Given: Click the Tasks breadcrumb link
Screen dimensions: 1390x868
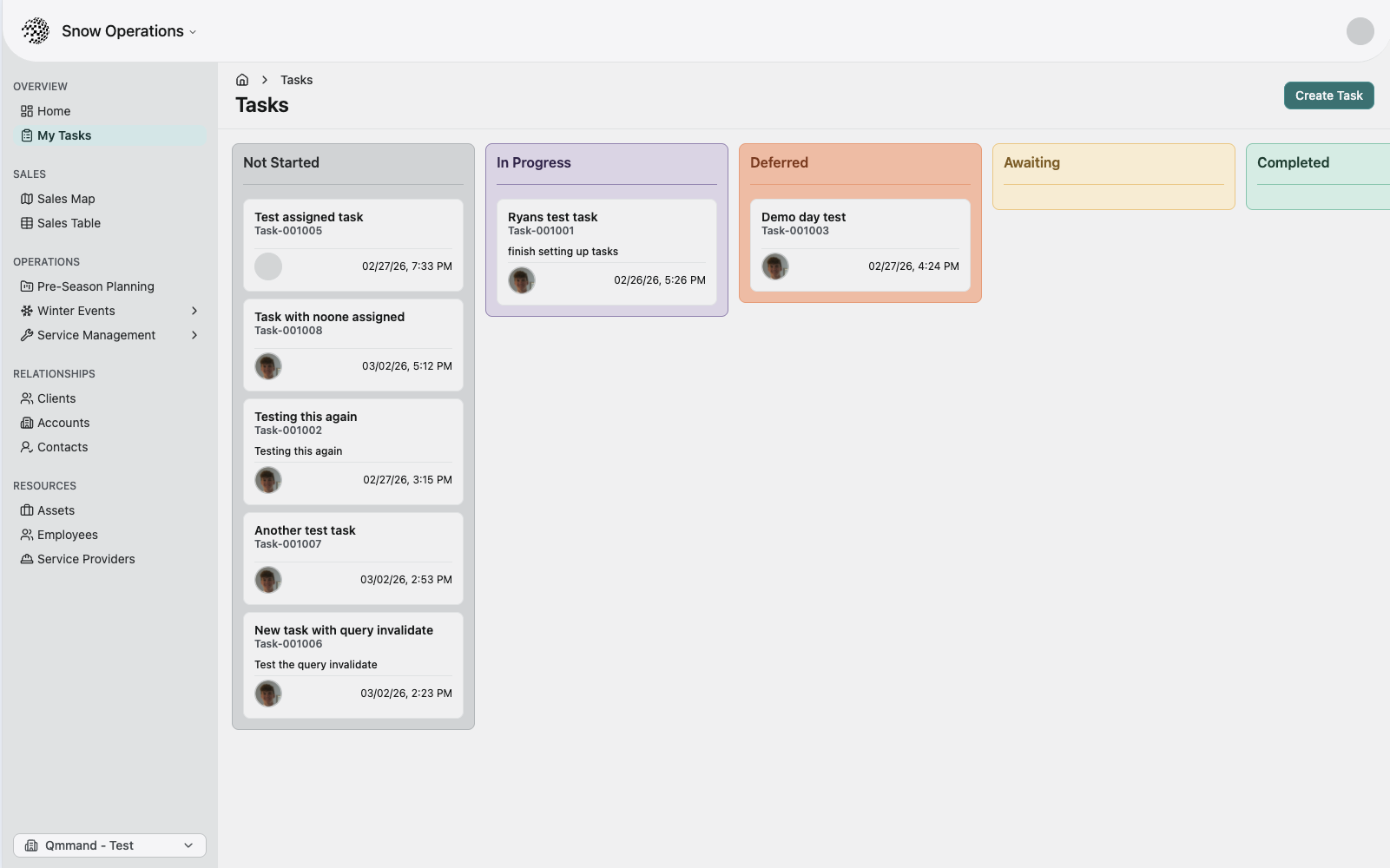Looking at the screenshot, I should [x=296, y=80].
